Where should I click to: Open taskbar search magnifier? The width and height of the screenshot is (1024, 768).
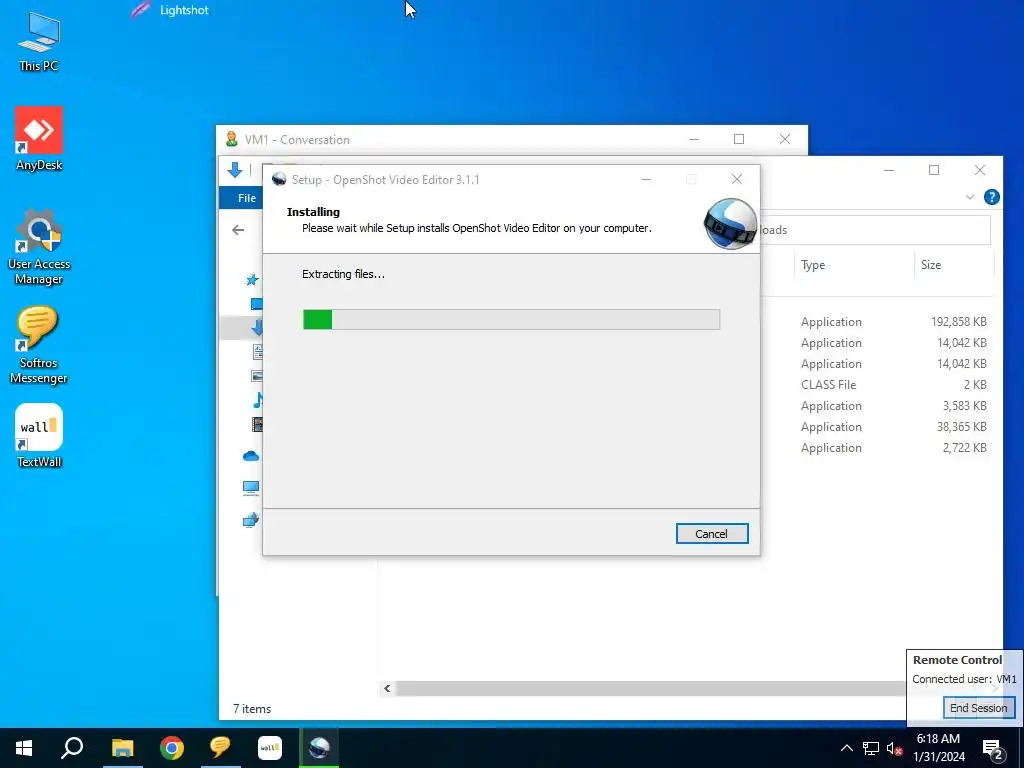coord(72,748)
